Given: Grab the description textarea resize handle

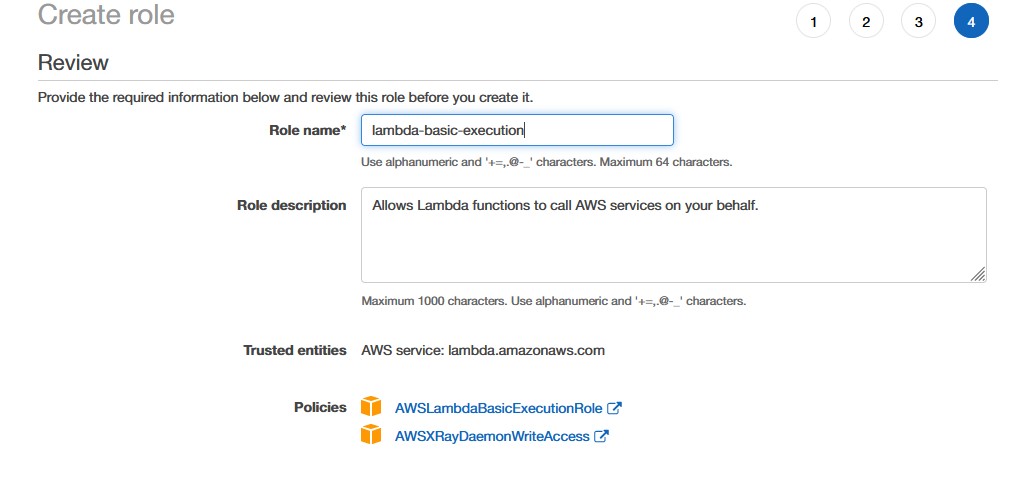Looking at the screenshot, I should pyautogui.click(x=978, y=274).
